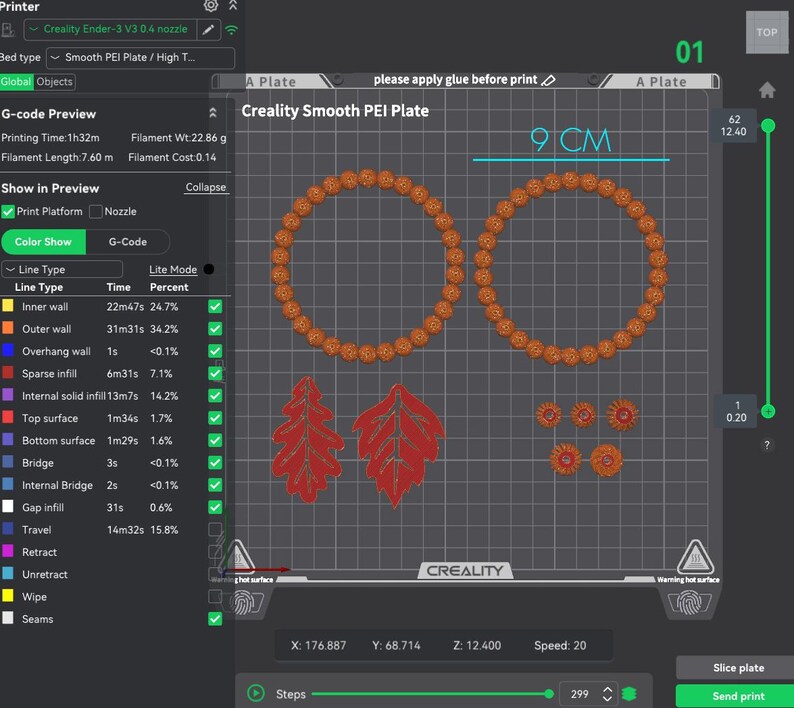Play the G-code steps animation
Viewport: 794px width, 708px height.
click(x=256, y=693)
